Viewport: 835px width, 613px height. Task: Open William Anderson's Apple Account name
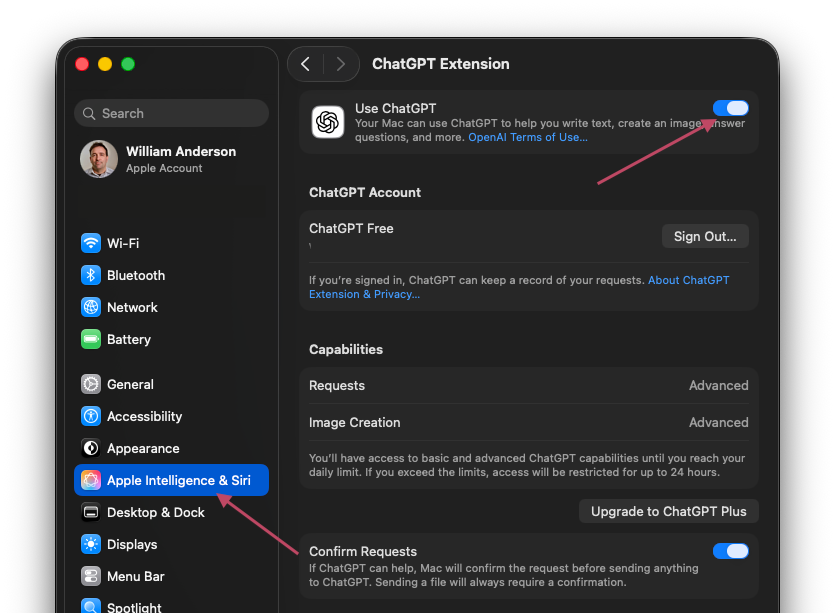(181, 152)
